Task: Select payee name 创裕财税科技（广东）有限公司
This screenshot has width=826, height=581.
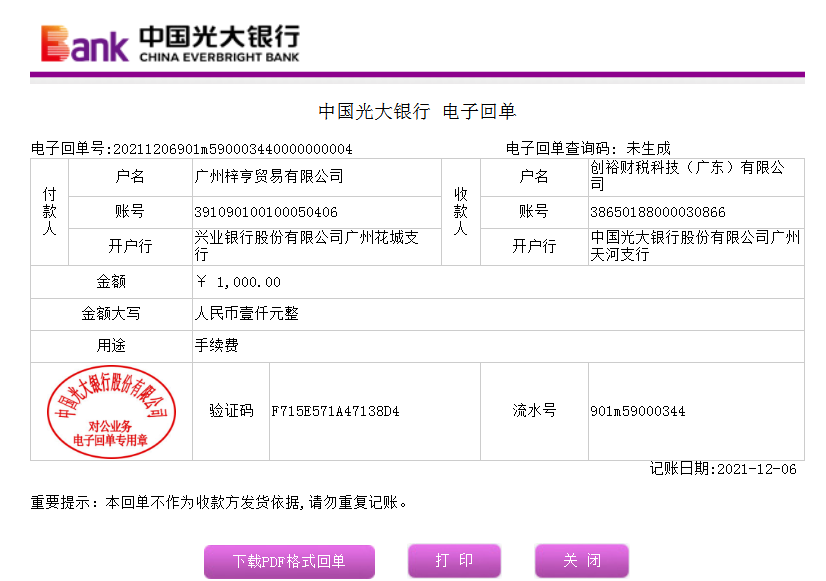Action: coord(687,176)
